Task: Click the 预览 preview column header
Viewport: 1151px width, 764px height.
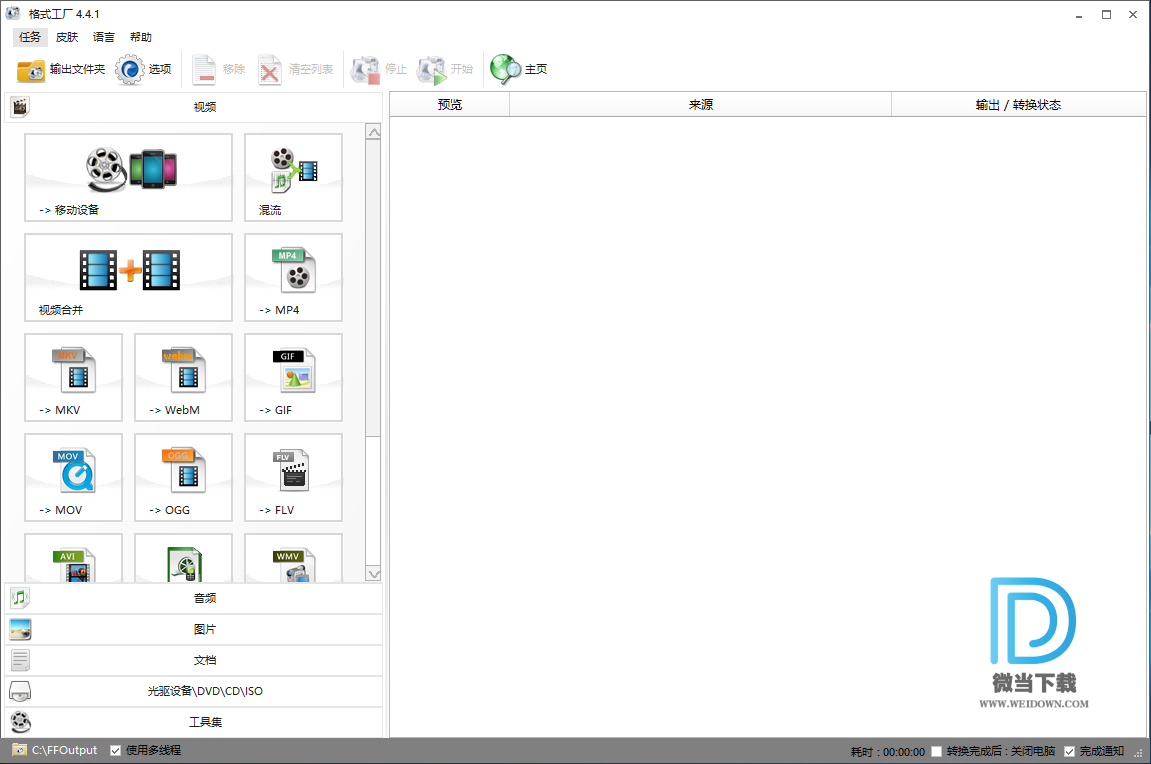Action: point(450,104)
